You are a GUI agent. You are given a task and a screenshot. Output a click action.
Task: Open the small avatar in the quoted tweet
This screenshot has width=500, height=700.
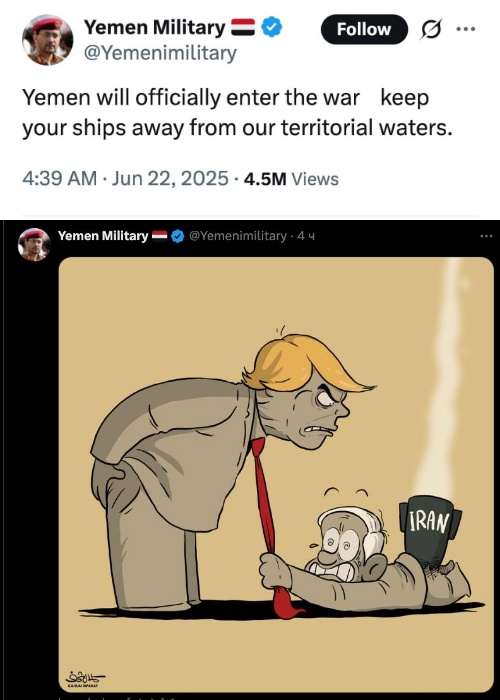tap(34, 245)
